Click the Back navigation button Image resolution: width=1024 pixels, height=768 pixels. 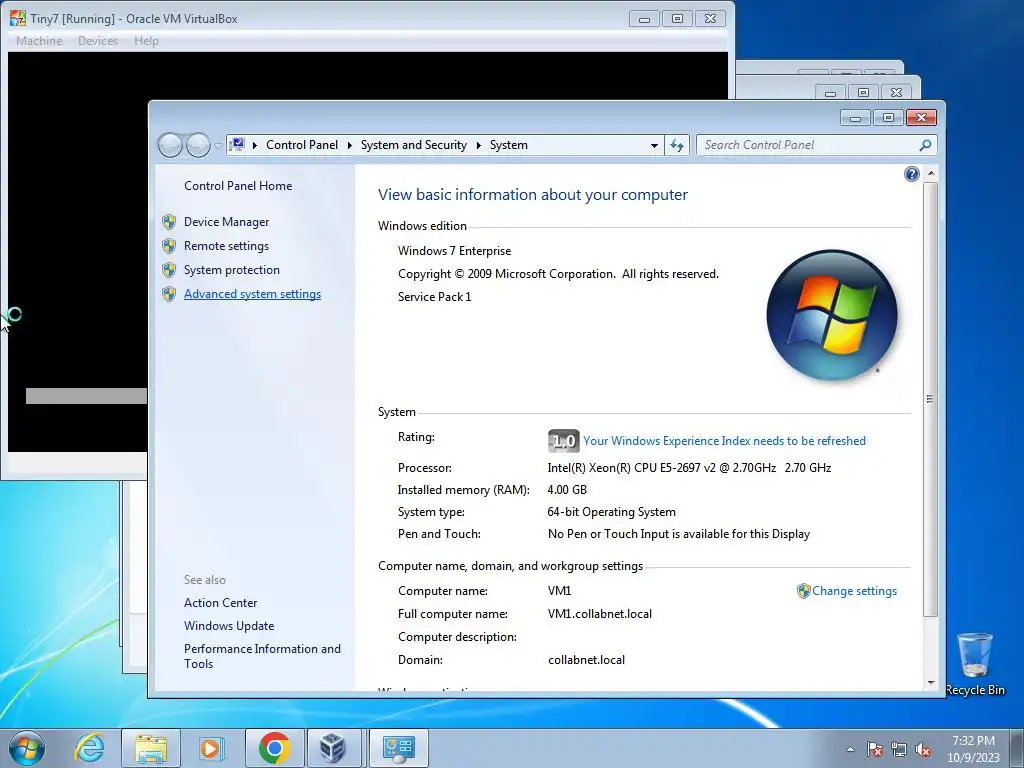tap(170, 145)
